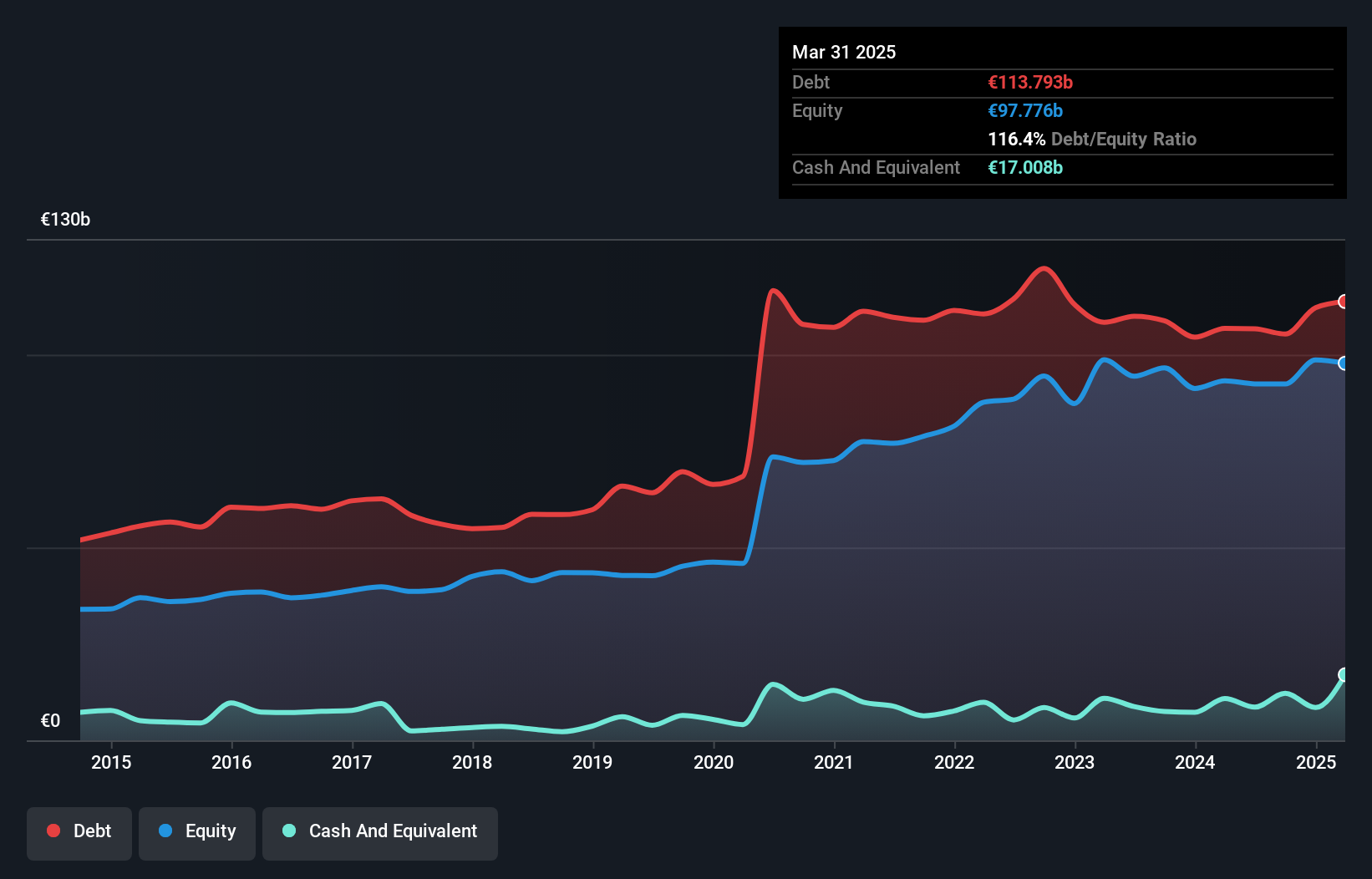
Task: Click the 2015 x-axis label
Action: [111, 762]
